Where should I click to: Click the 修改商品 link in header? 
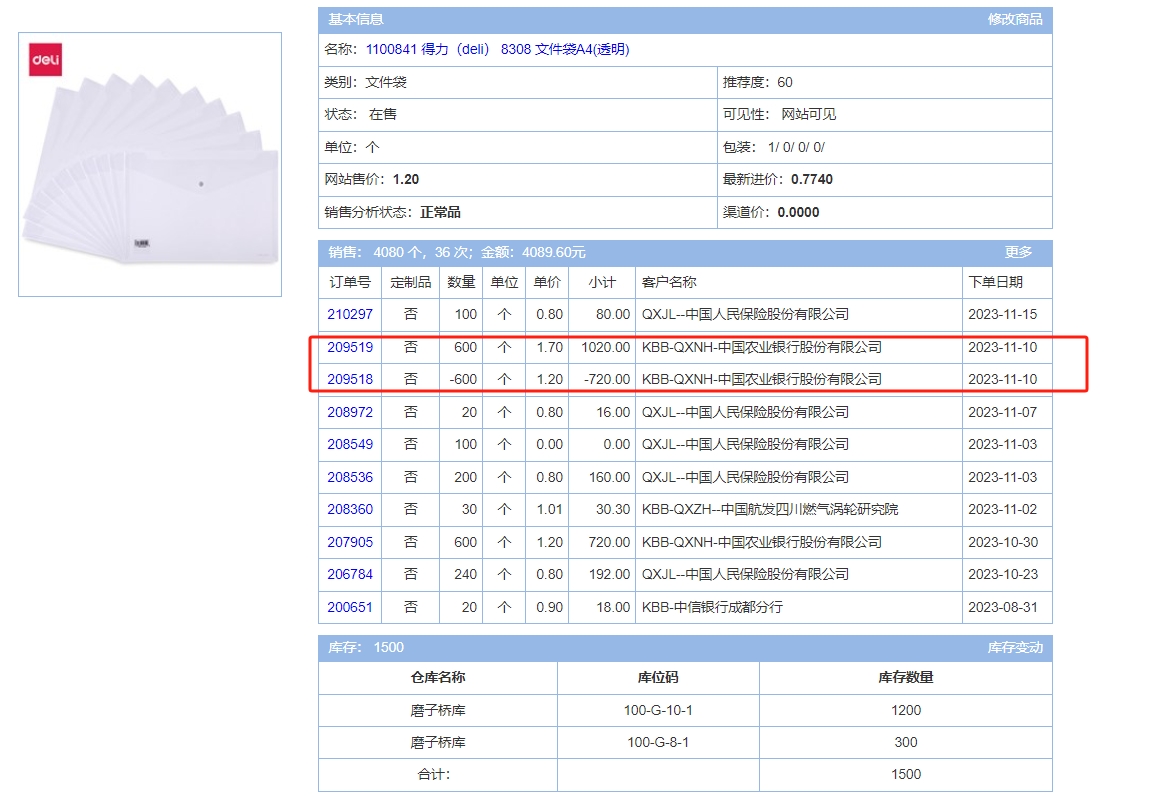1014,19
